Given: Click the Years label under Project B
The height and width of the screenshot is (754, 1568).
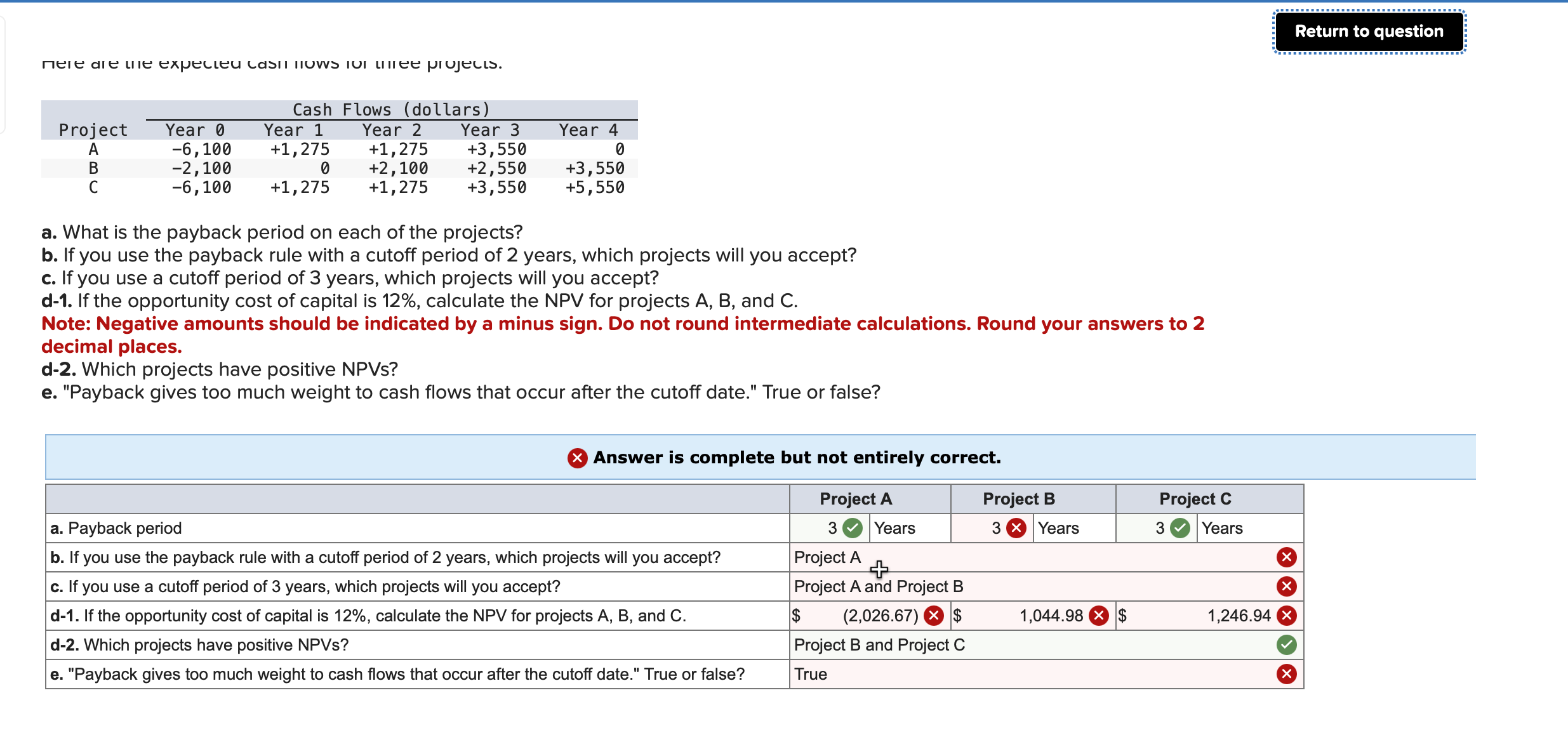Looking at the screenshot, I should coord(1058,528).
